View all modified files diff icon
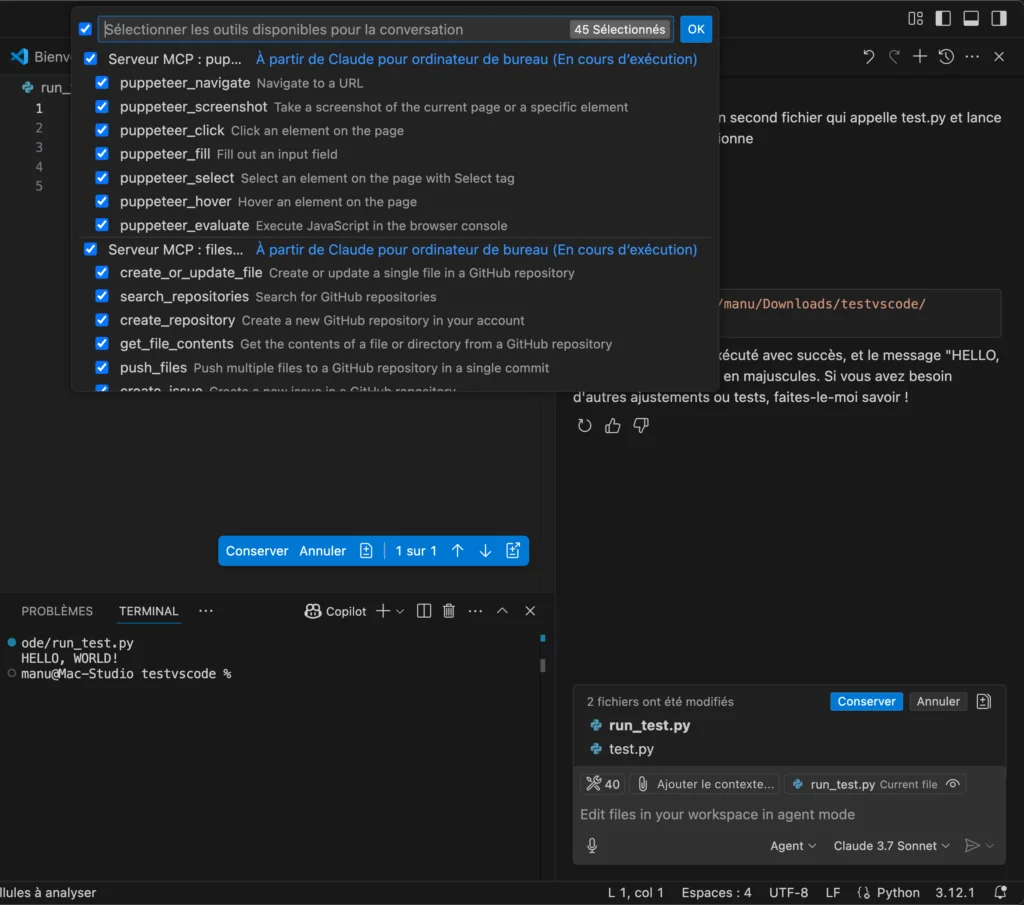The width and height of the screenshot is (1024, 905). [984, 701]
